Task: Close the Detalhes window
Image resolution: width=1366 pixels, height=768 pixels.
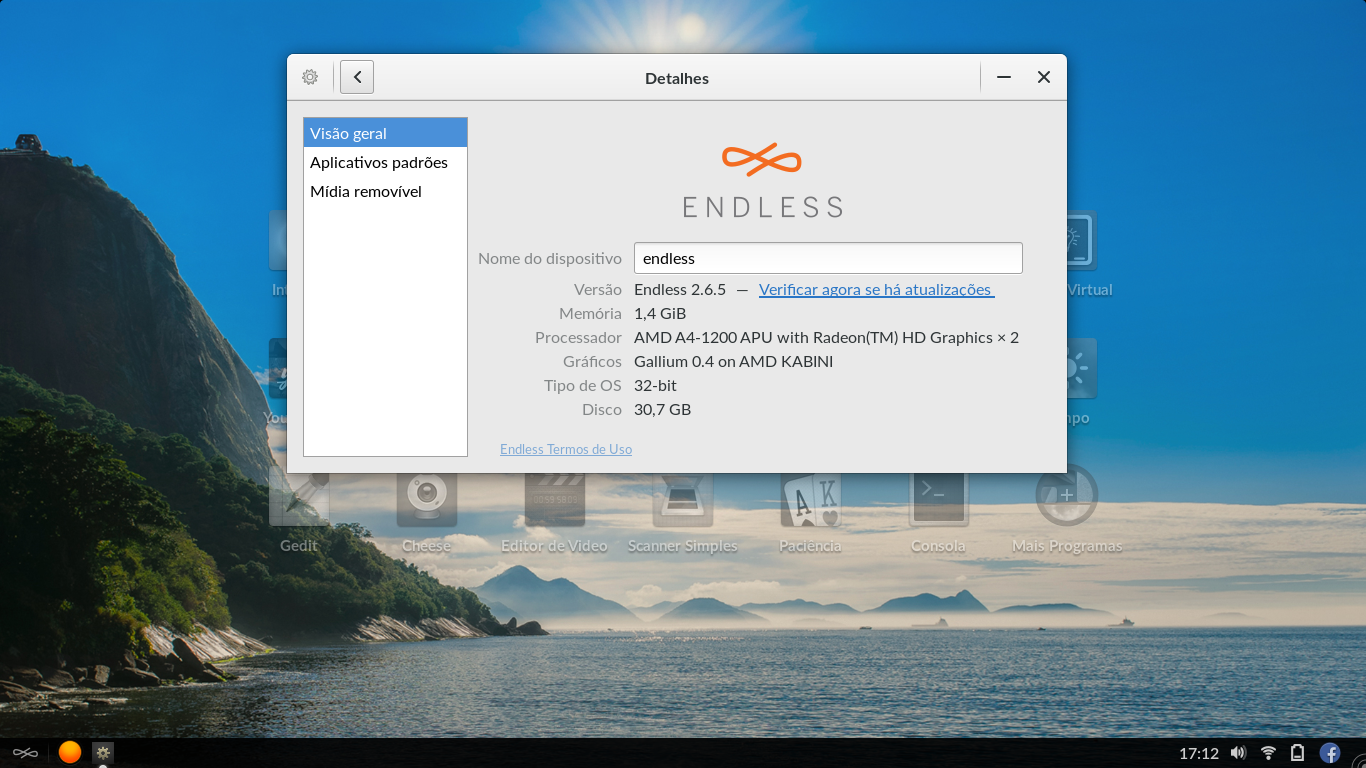Action: click(1044, 77)
